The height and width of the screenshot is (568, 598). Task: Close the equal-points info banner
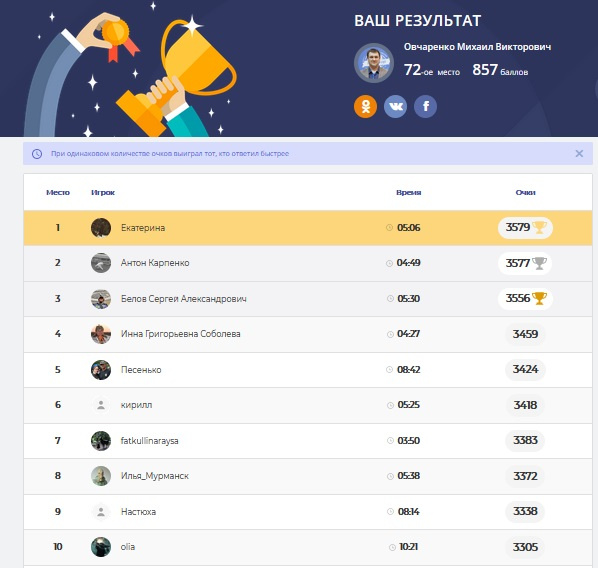(579, 153)
